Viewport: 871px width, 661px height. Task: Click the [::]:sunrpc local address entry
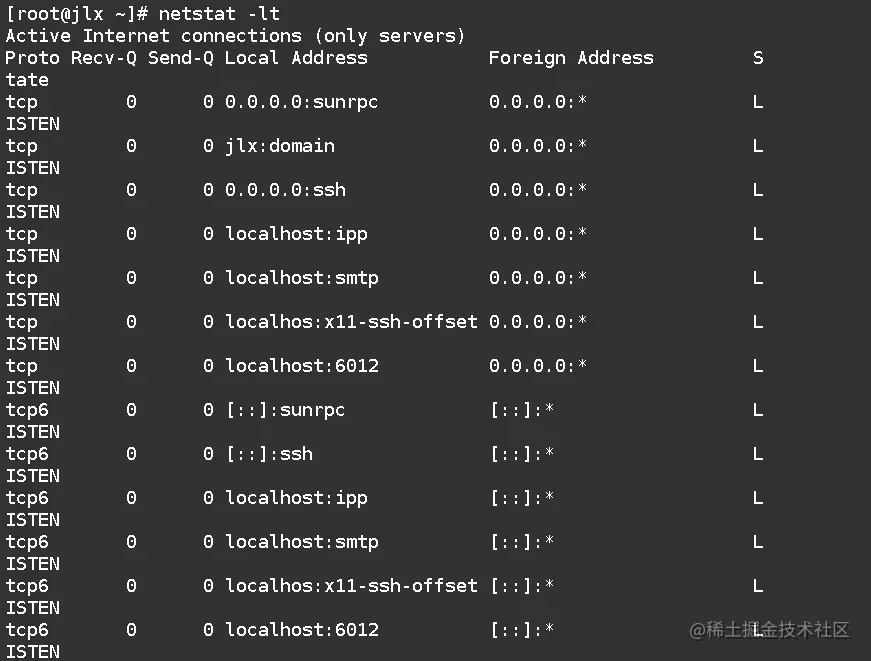(x=285, y=410)
